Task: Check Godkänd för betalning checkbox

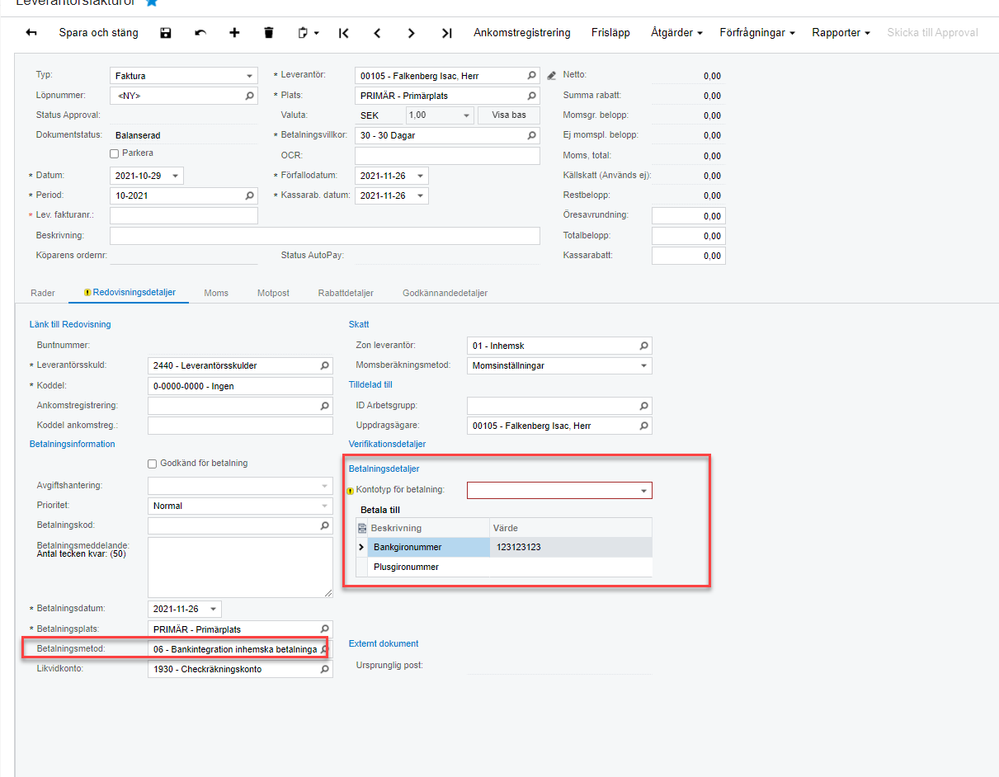Action: tap(152, 463)
